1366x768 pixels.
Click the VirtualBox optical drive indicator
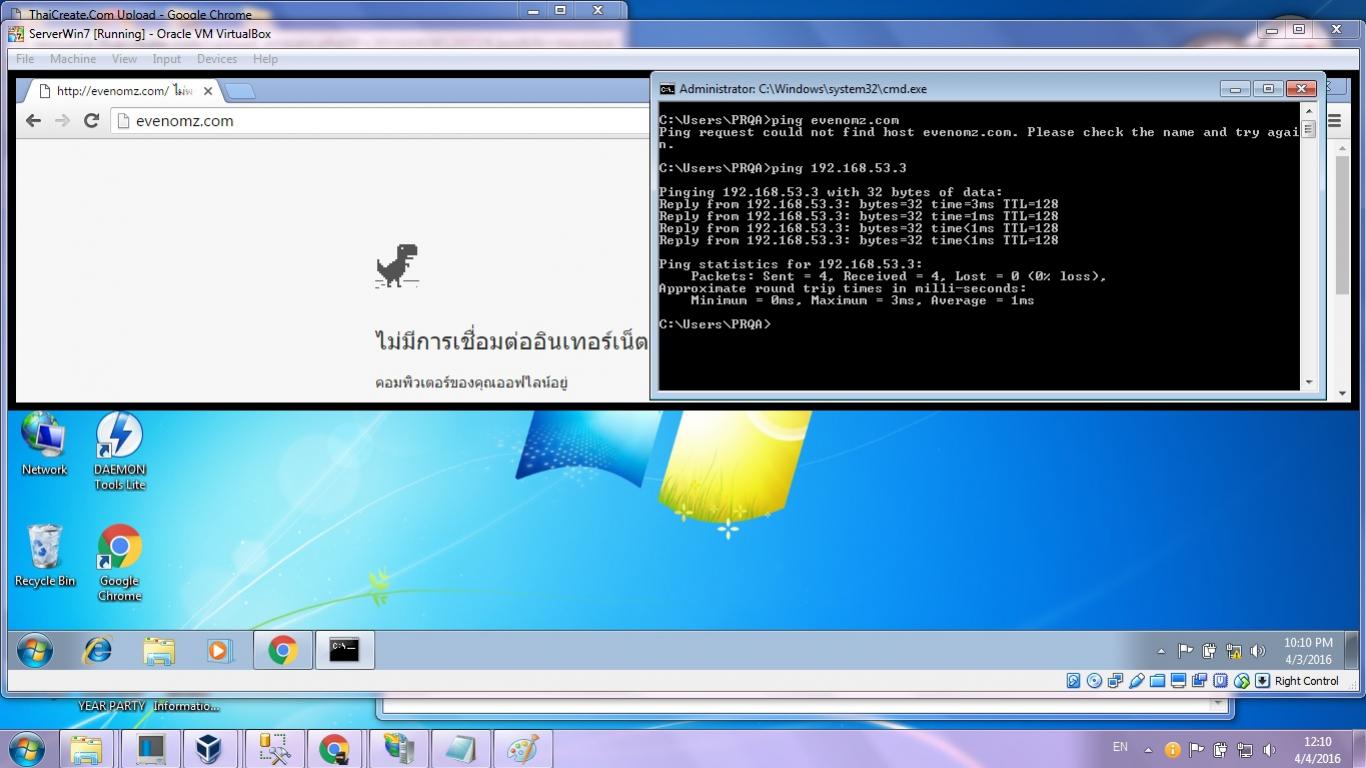click(x=1094, y=681)
